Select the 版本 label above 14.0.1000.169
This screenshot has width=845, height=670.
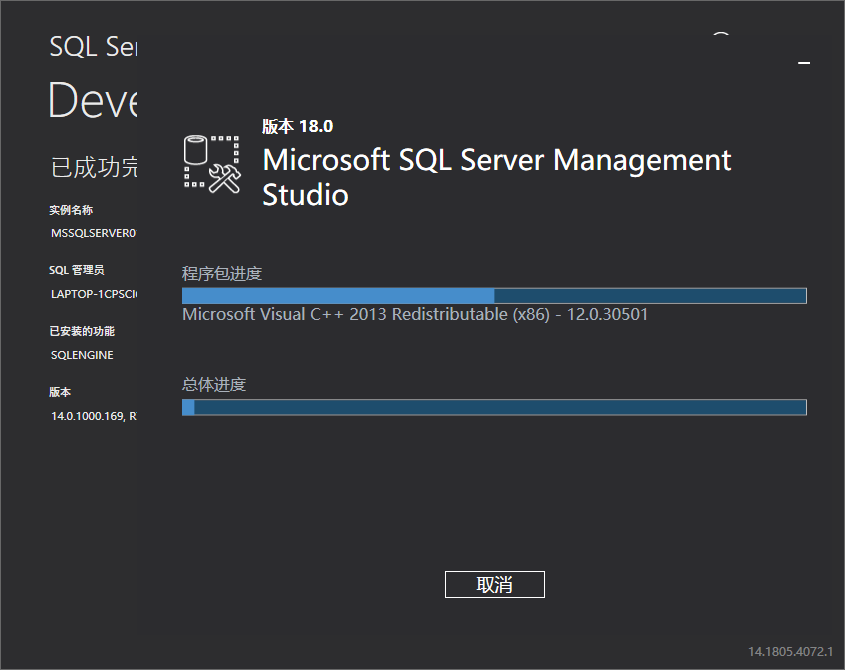click(x=60, y=392)
